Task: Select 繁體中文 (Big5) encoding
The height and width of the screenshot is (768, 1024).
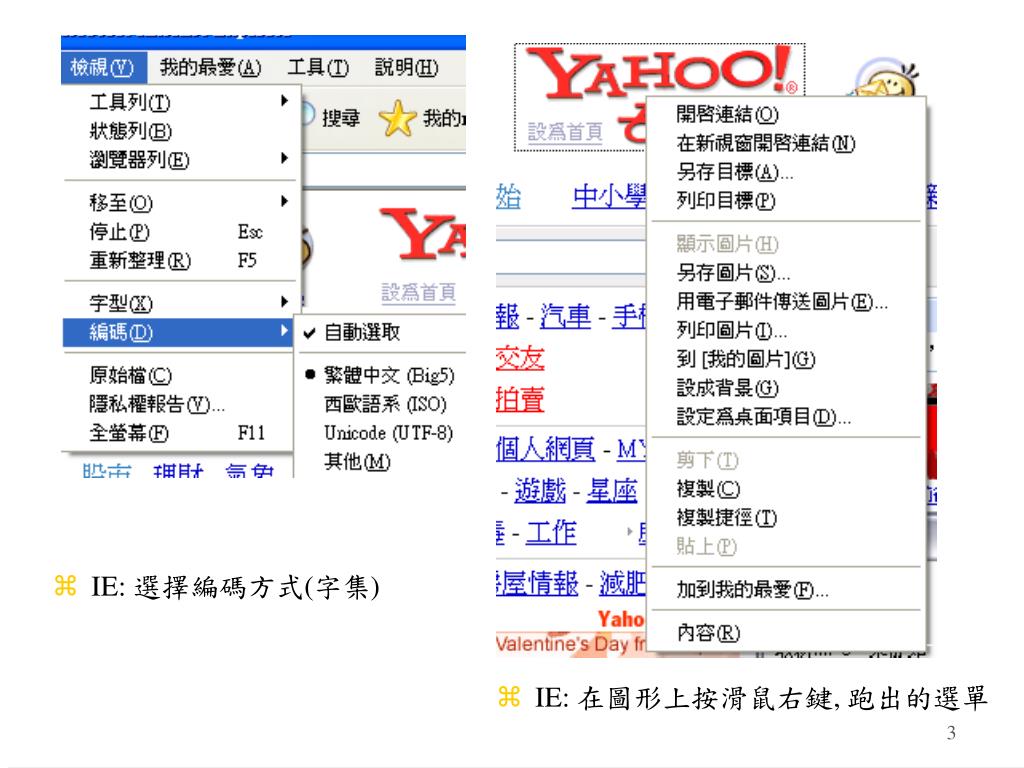Action: click(x=381, y=375)
